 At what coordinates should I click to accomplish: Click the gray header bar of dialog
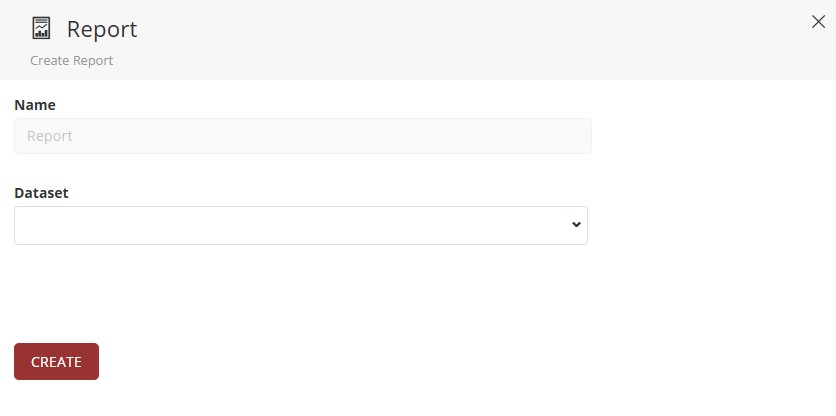pos(450,40)
